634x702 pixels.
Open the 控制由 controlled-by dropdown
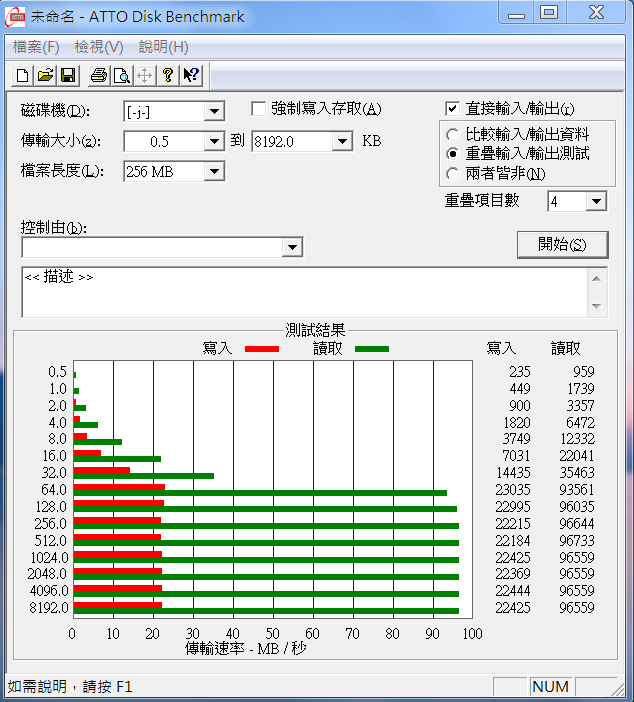(292, 247)
